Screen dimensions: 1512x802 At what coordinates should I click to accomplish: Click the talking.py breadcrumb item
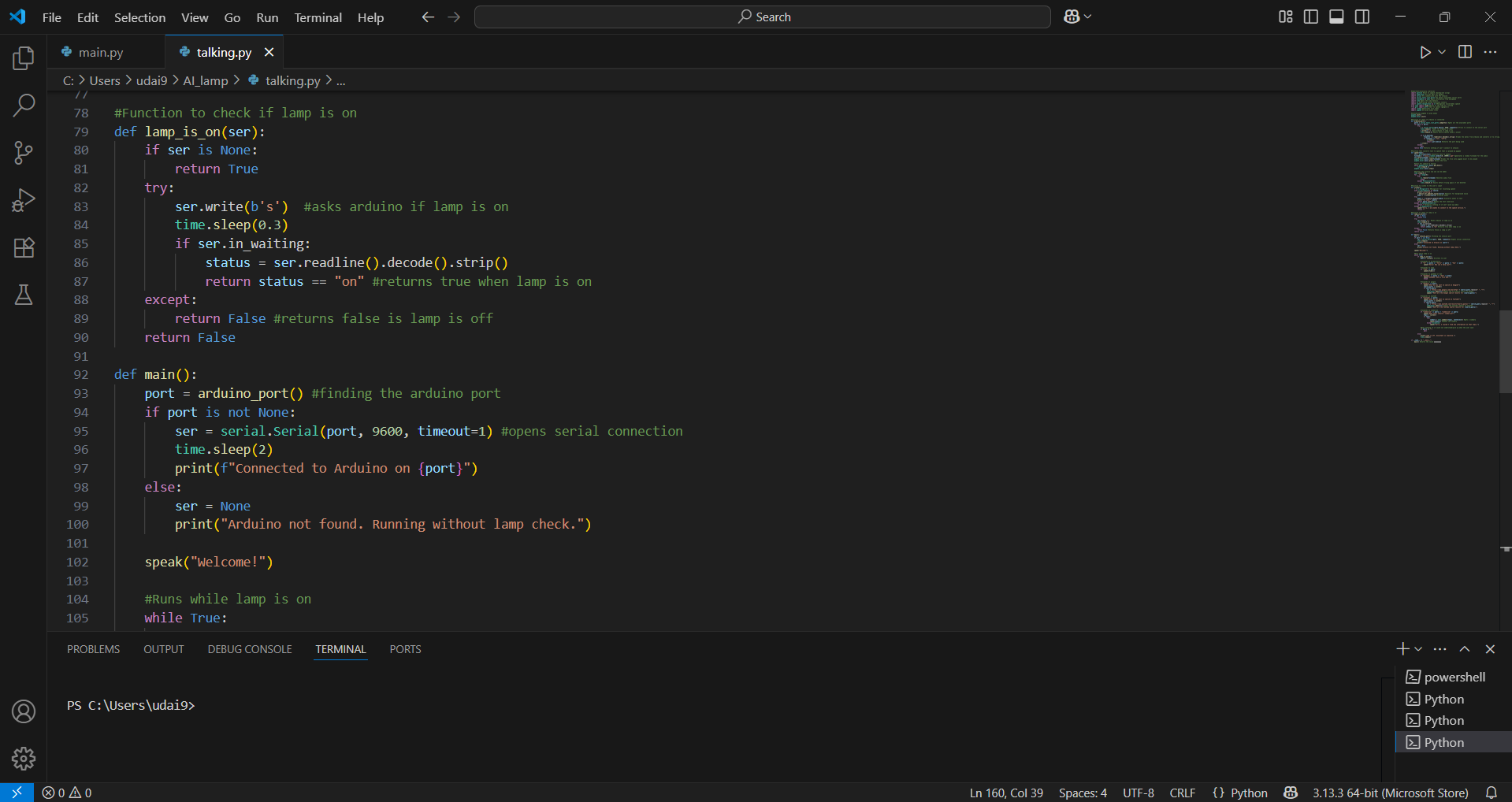[x=292, y=80]
